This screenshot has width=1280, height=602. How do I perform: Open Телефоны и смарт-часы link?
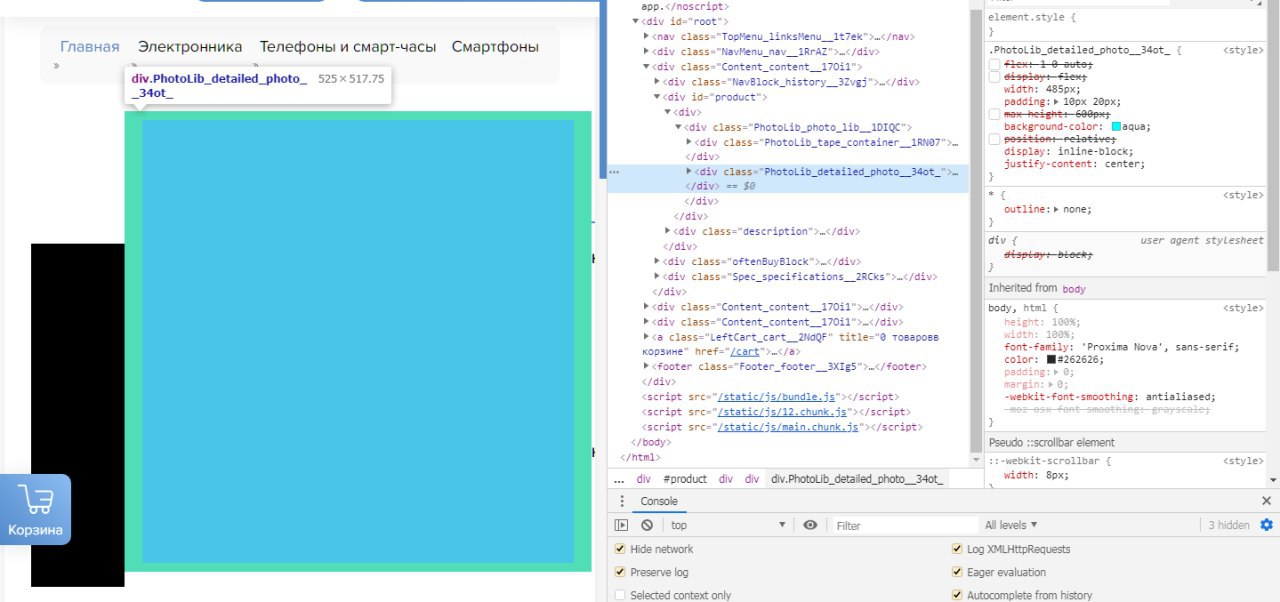348,46
